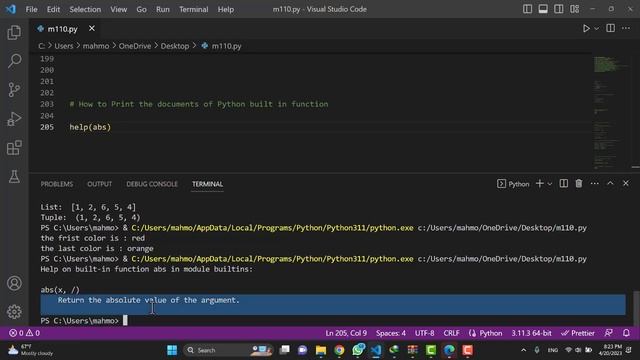Open errors and warnings status item
This screenshot has height=360, width=640.
tap(25, 333)
